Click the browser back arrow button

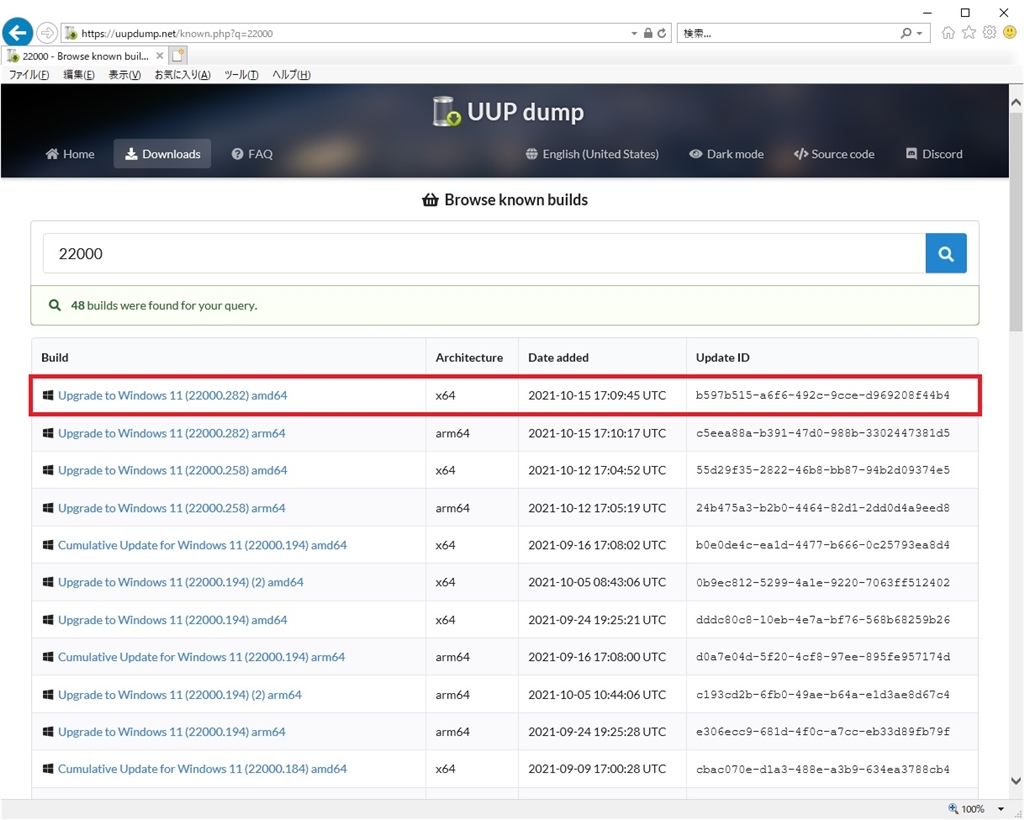(18, 32)
